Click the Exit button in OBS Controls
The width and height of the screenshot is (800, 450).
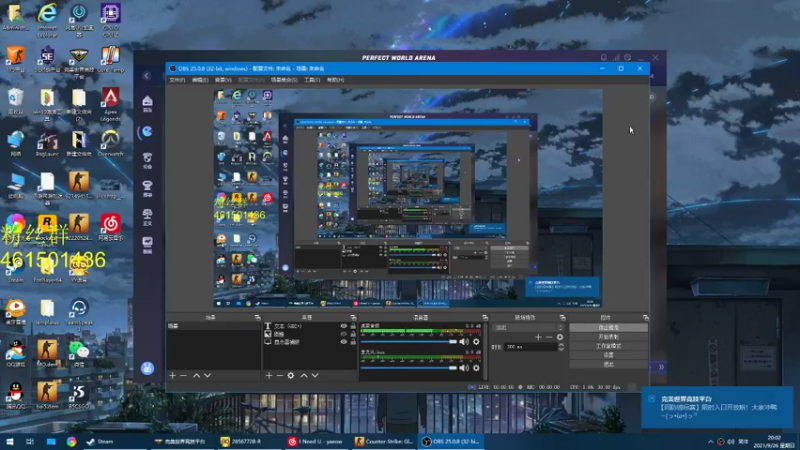tap(609, 364)
